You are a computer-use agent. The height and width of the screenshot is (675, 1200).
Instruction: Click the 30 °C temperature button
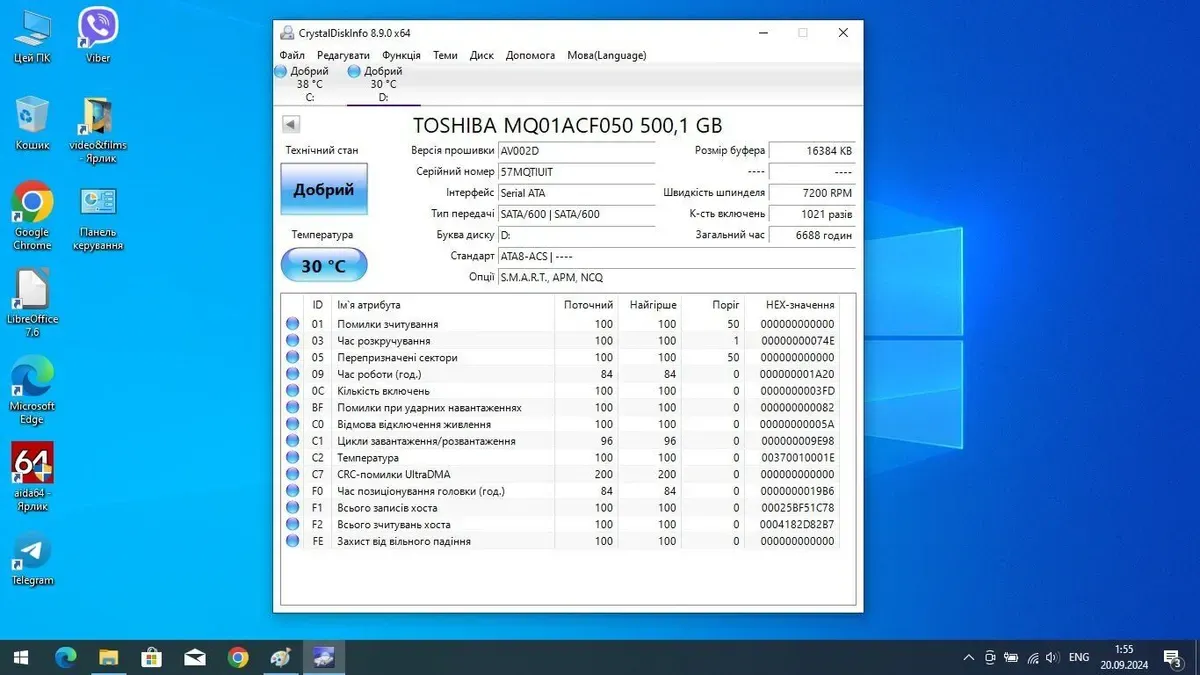(323, 266)
